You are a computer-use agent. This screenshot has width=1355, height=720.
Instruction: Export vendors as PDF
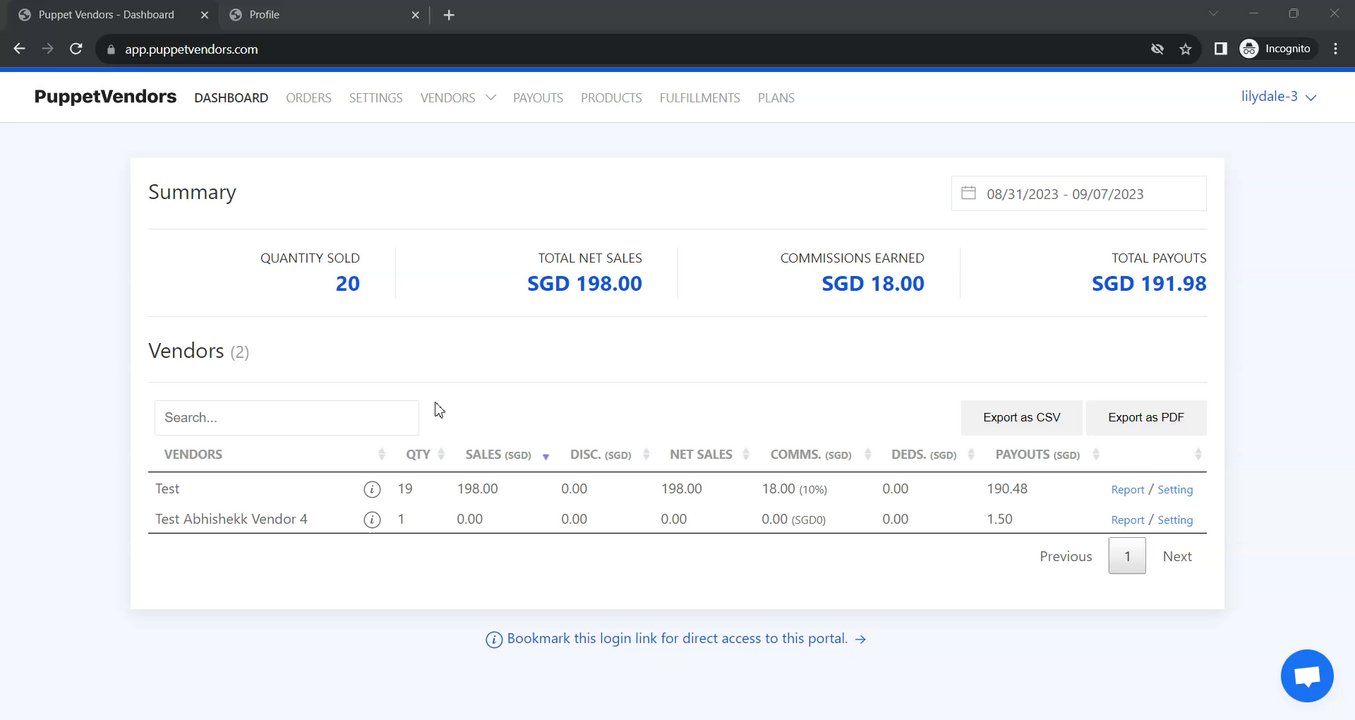pos(1146,418)
